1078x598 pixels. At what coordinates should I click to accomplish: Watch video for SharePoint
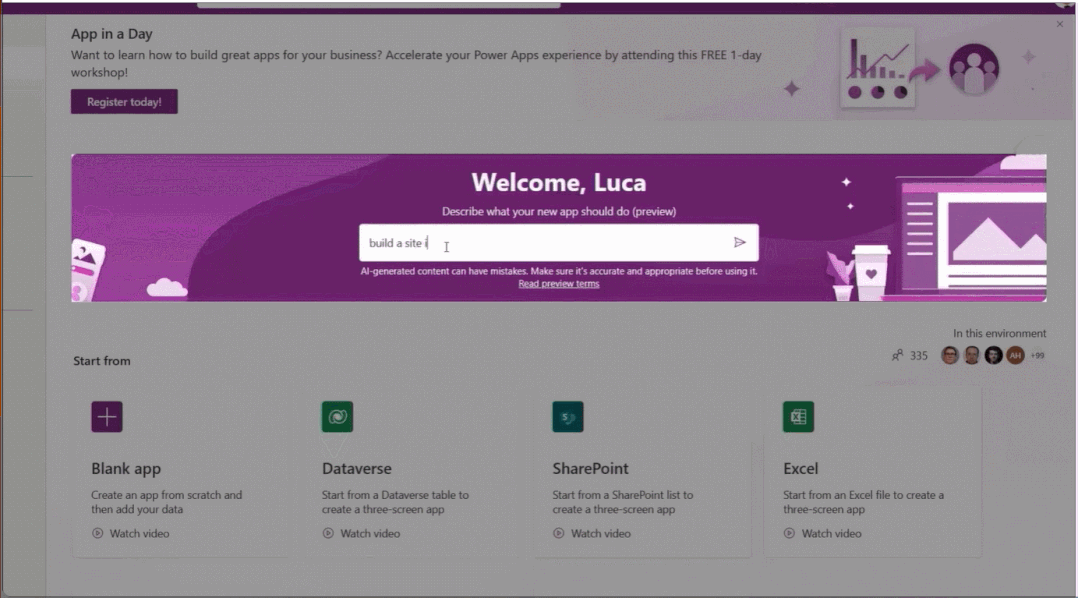pyautogui.click(x=592, y=533)
